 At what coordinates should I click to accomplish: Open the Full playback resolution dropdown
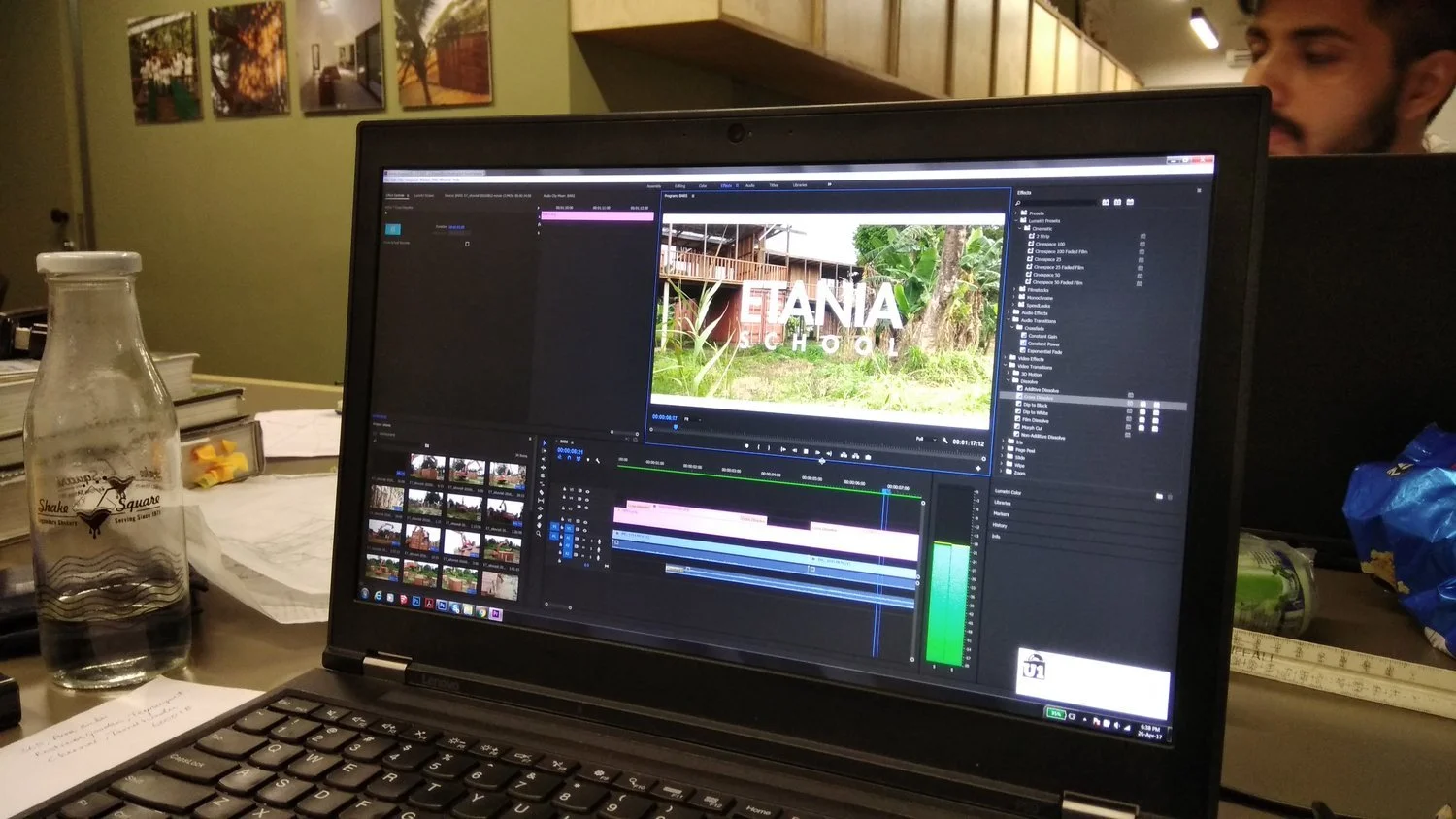(x=927, y=439)
